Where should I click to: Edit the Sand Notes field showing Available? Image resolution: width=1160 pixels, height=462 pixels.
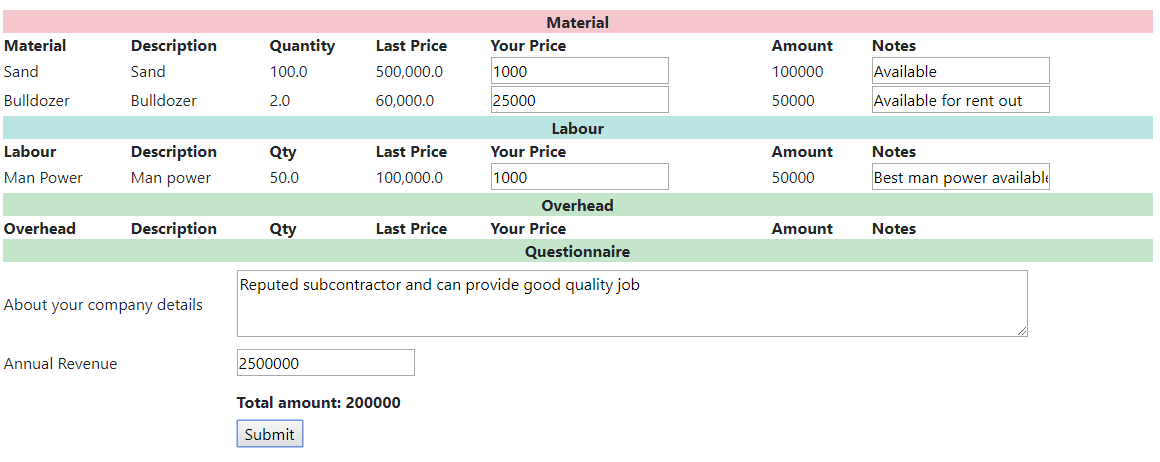[x=960, y=71]
